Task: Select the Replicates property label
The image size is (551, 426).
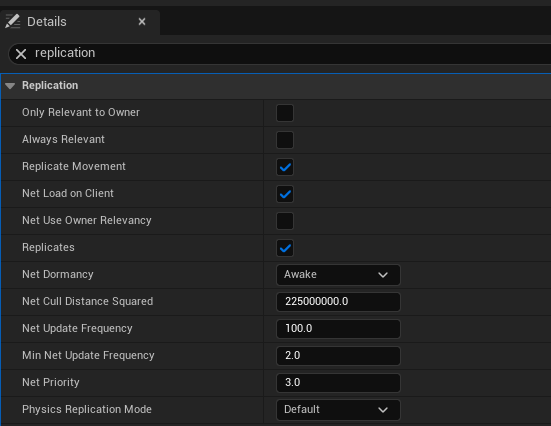Action: 48,247
